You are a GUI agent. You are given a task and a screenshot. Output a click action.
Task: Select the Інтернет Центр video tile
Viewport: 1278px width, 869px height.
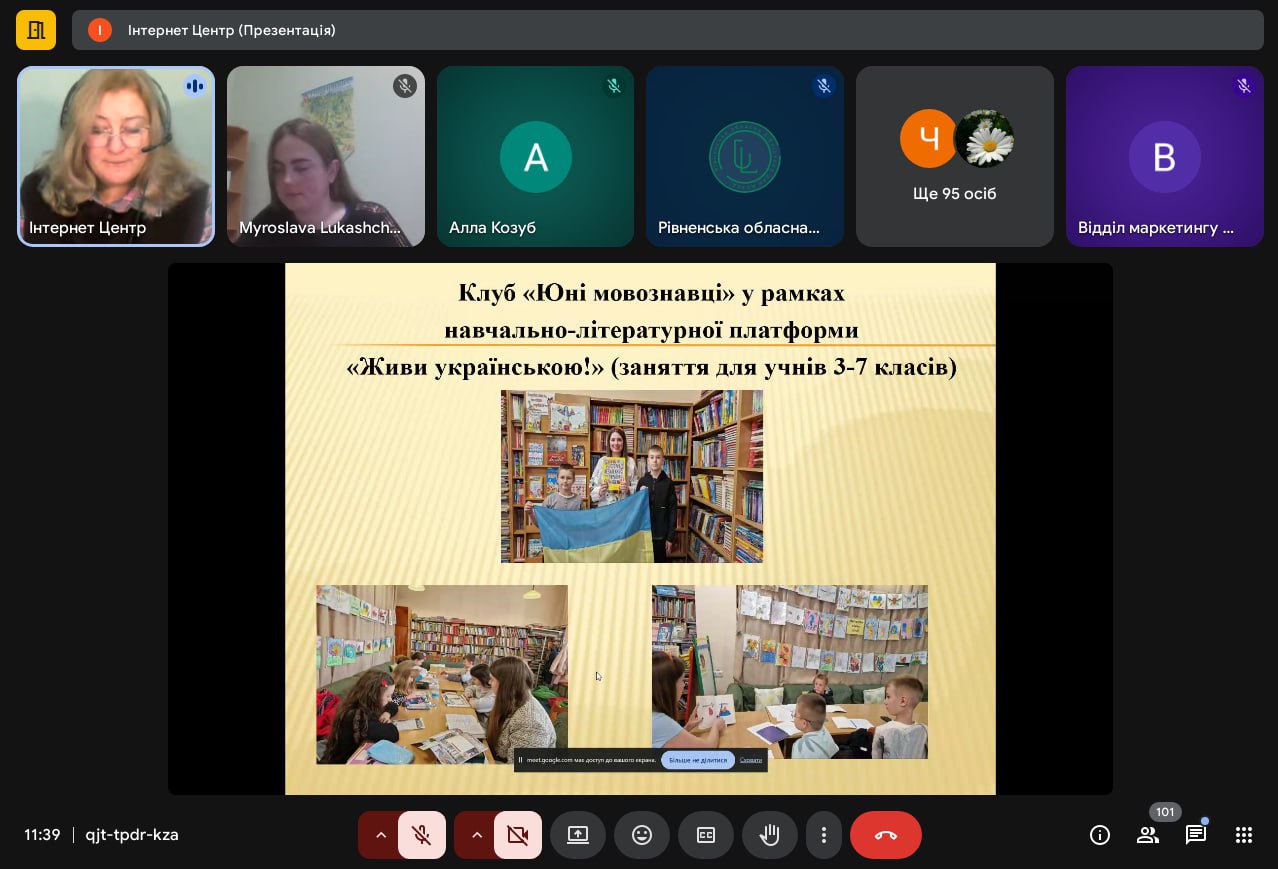click(x=116, y=157)
